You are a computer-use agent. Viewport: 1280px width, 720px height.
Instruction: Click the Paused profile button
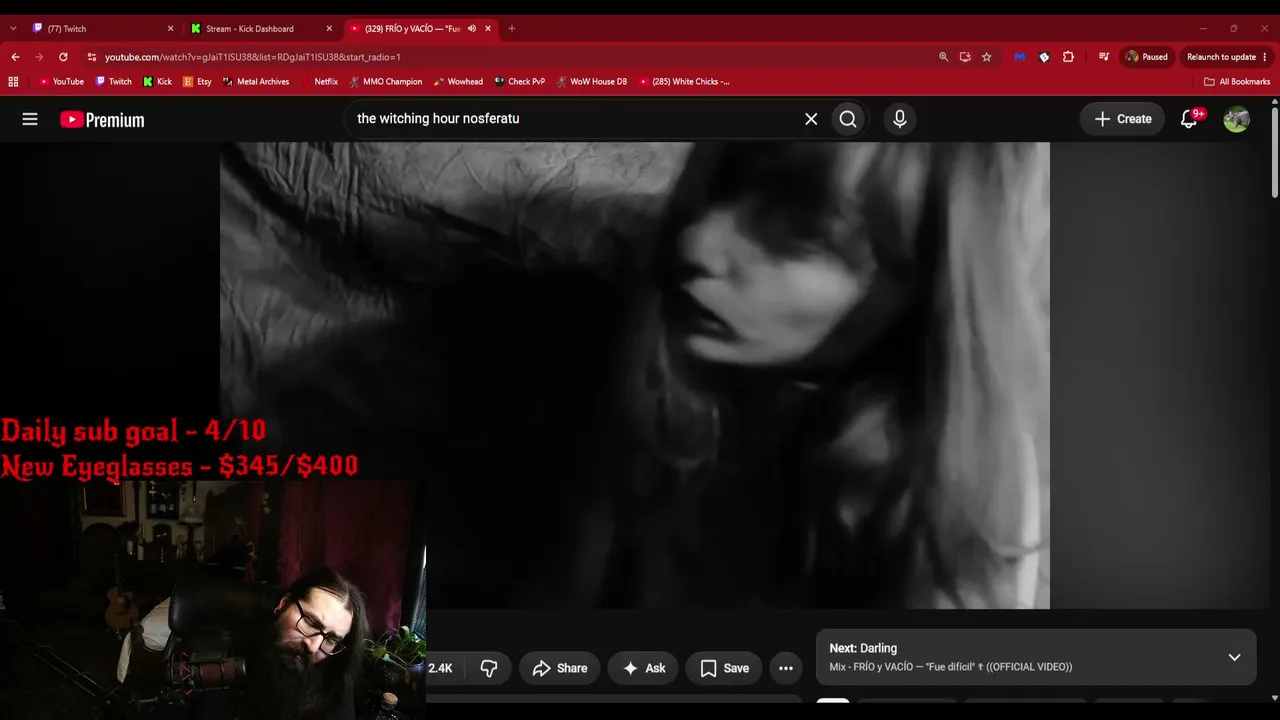coord(1146,57)
